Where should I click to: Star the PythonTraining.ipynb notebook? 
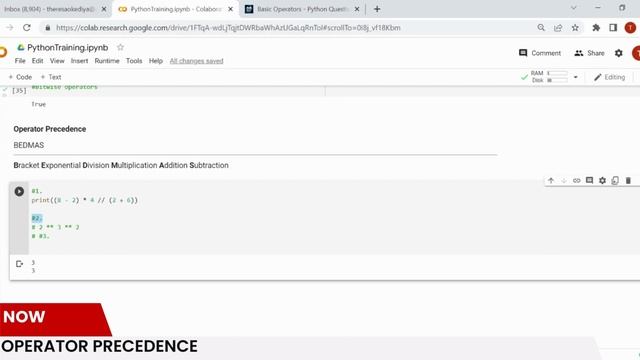tap(120, 47)
